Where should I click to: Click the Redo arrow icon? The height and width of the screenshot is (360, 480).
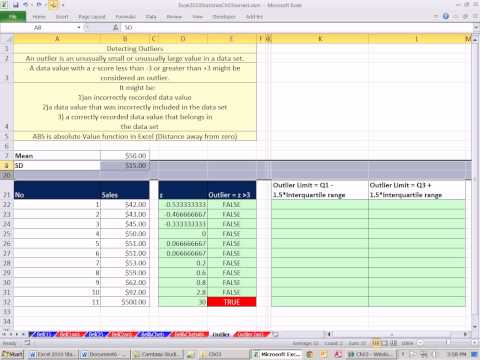(x=39, y=5)
